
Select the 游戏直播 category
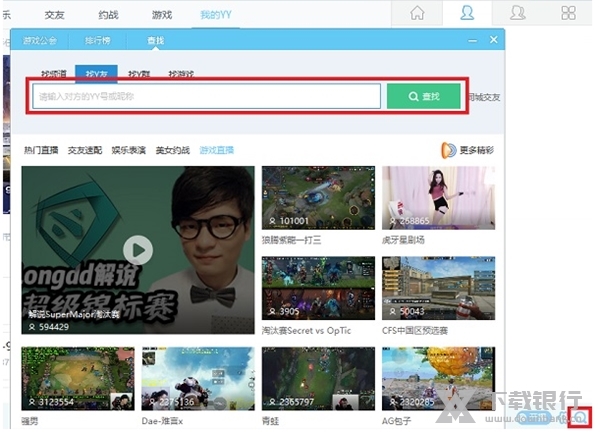(x=217, y=150)
